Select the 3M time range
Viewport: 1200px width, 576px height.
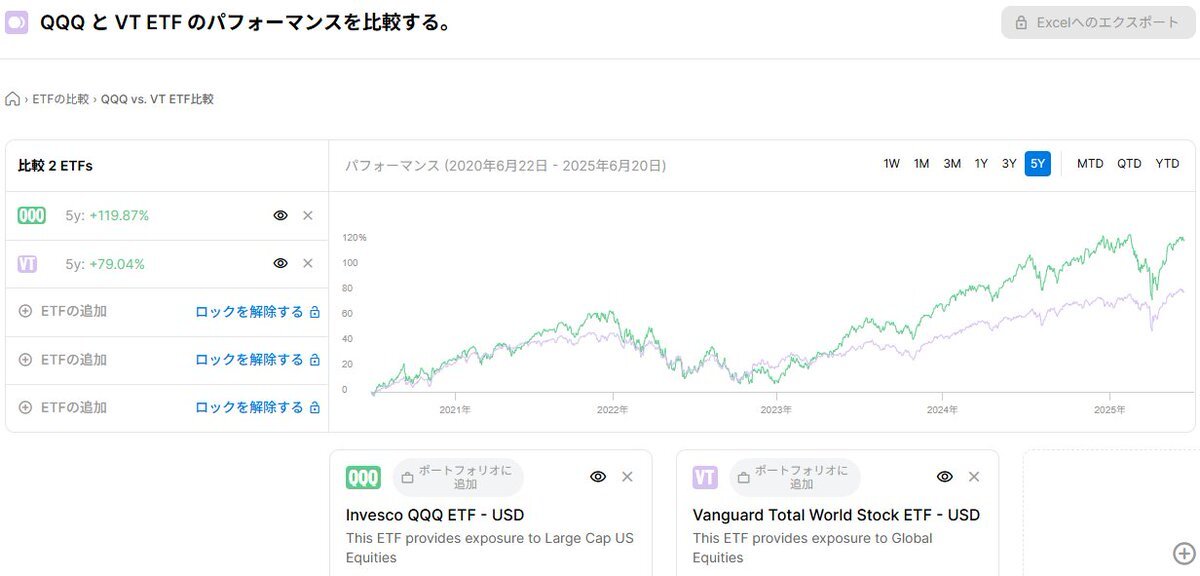[x=952, y=164]
